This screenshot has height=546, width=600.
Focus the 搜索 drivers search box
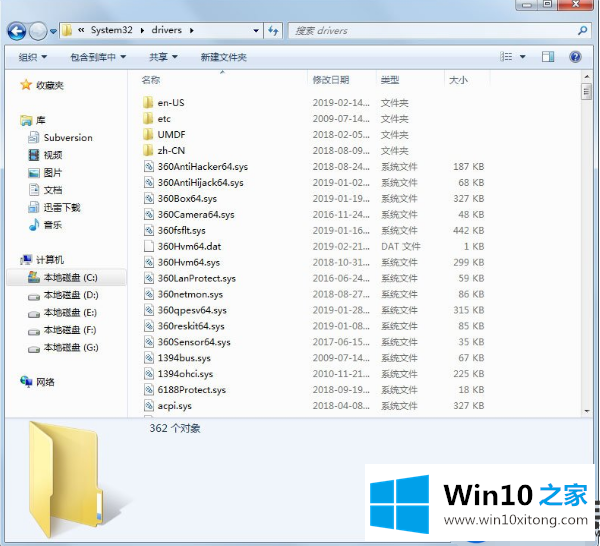pyautogui.click(x=439, y=31)
